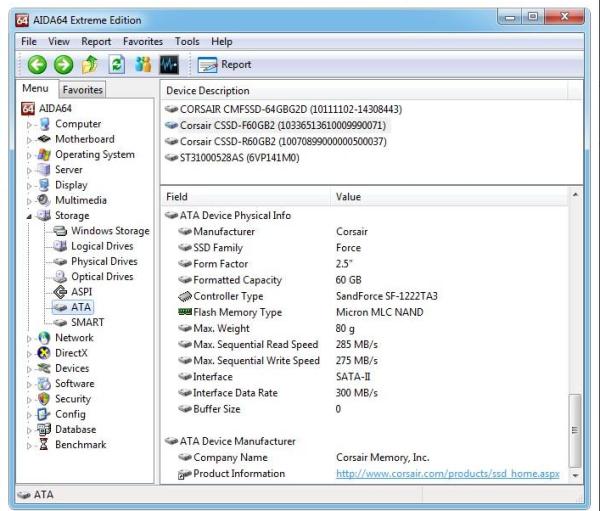Expand the Multimedia tree node
600x511 pixels.
click(x=29, y=201)
